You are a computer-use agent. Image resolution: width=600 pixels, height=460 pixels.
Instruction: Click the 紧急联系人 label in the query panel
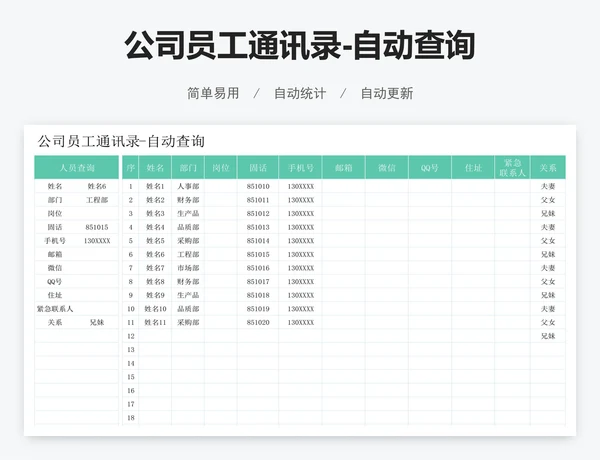(55, 309)
